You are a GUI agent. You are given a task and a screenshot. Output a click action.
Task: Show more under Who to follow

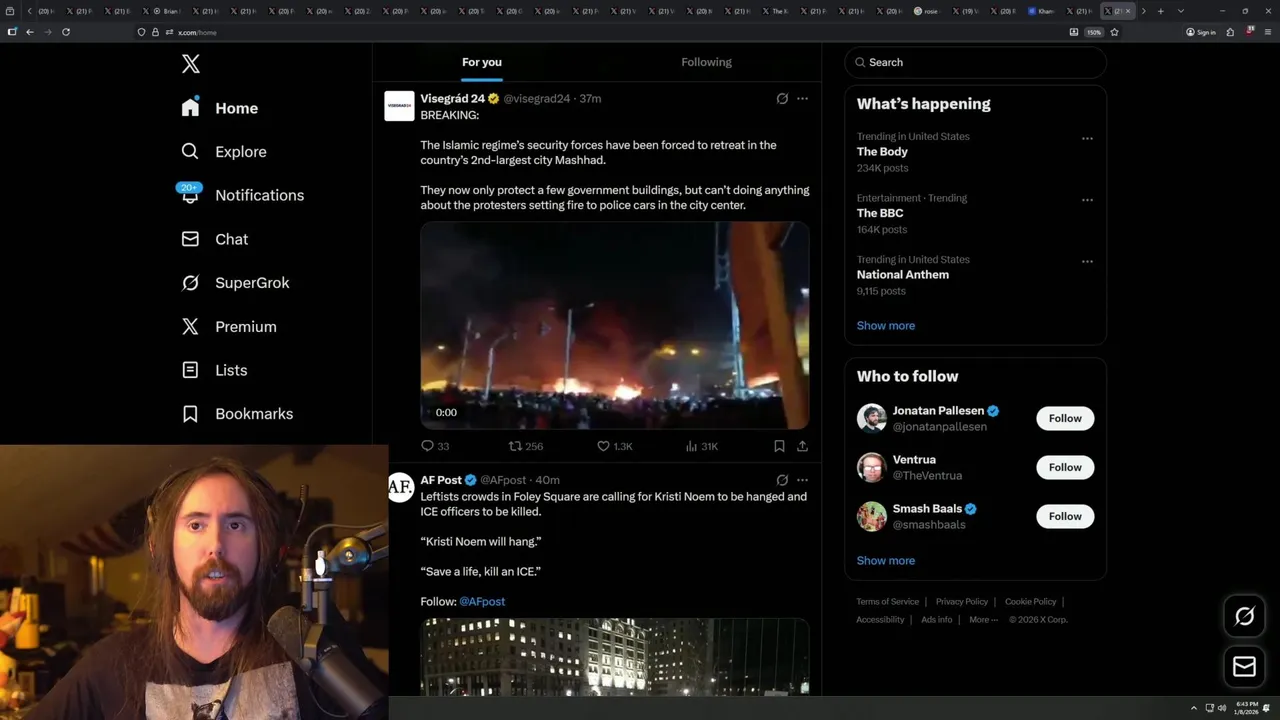coord(886,561)
